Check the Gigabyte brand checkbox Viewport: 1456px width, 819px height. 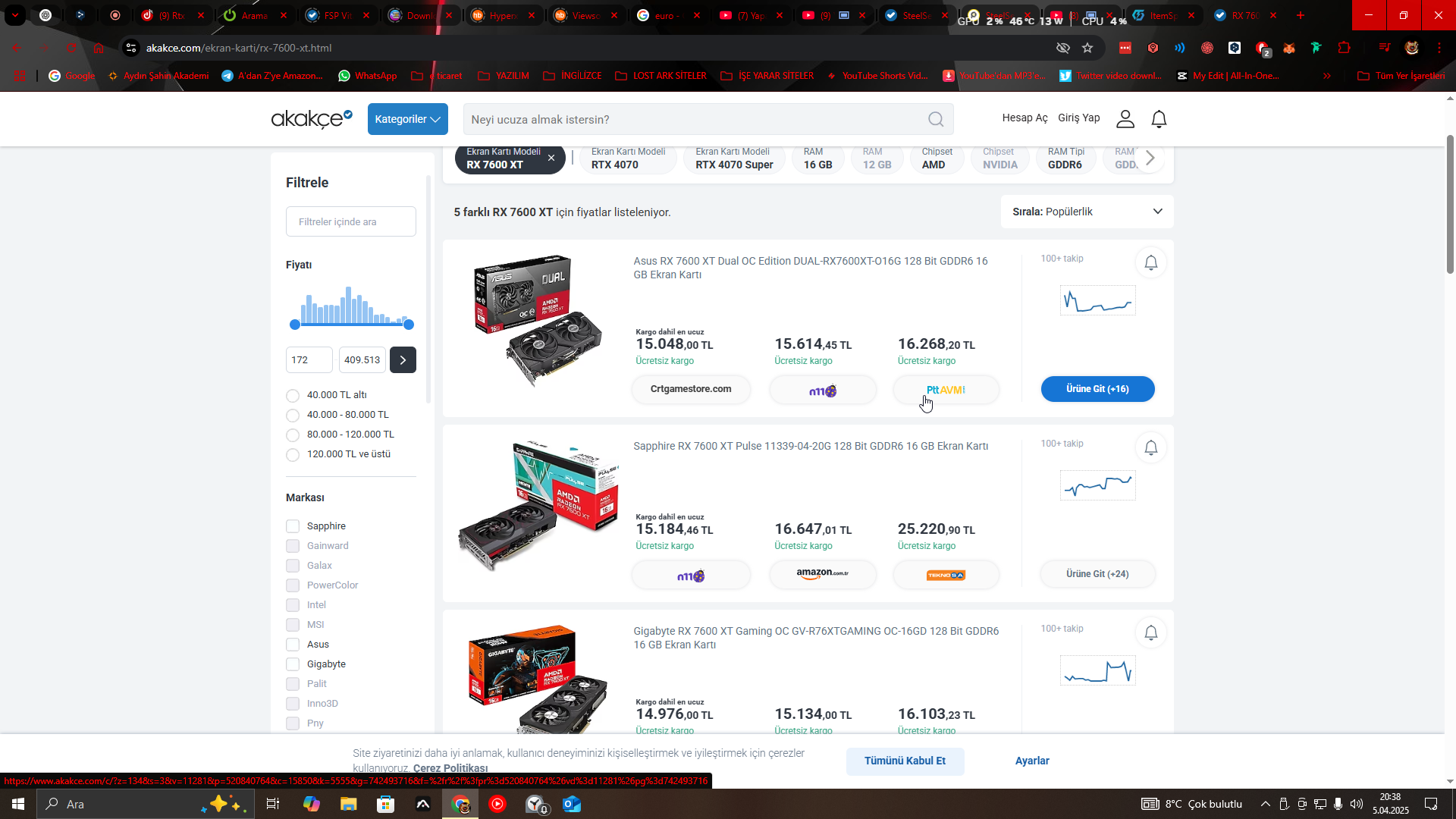click(x=293, y=664)
